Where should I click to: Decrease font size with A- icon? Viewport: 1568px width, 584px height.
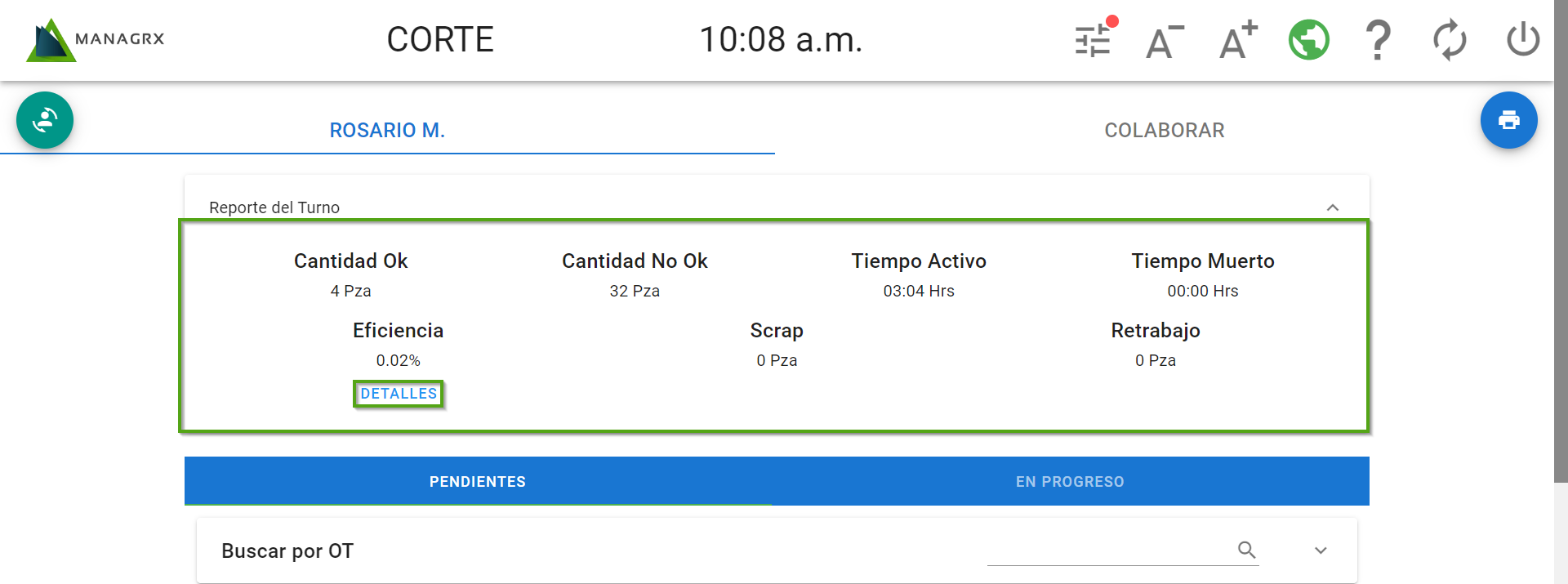pos(1164,41)
